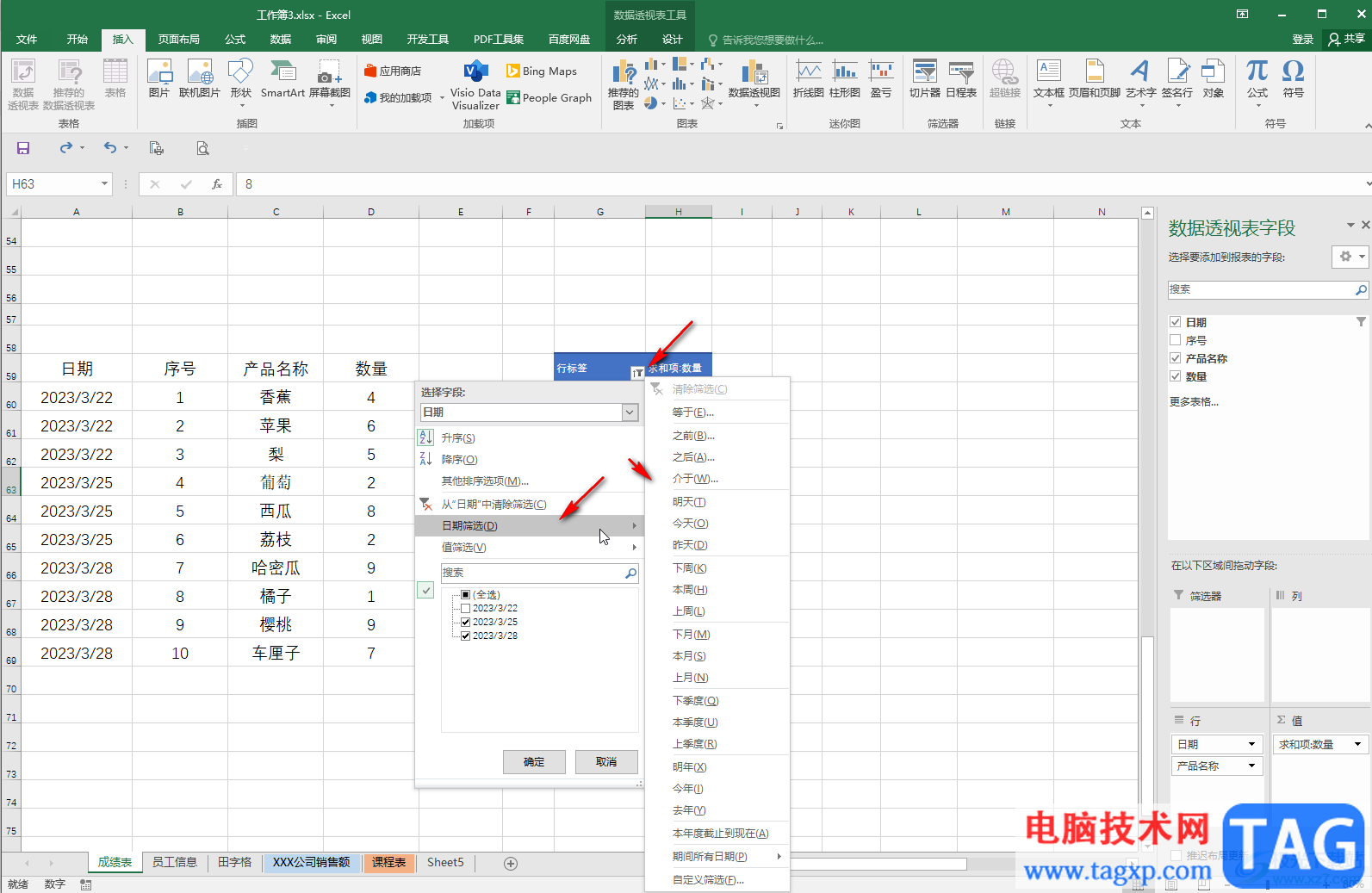Image resolution: width=1372 pixels, height=893 pixels.
Task: Insert Line sparkline
Action: (x=808, y=78)
